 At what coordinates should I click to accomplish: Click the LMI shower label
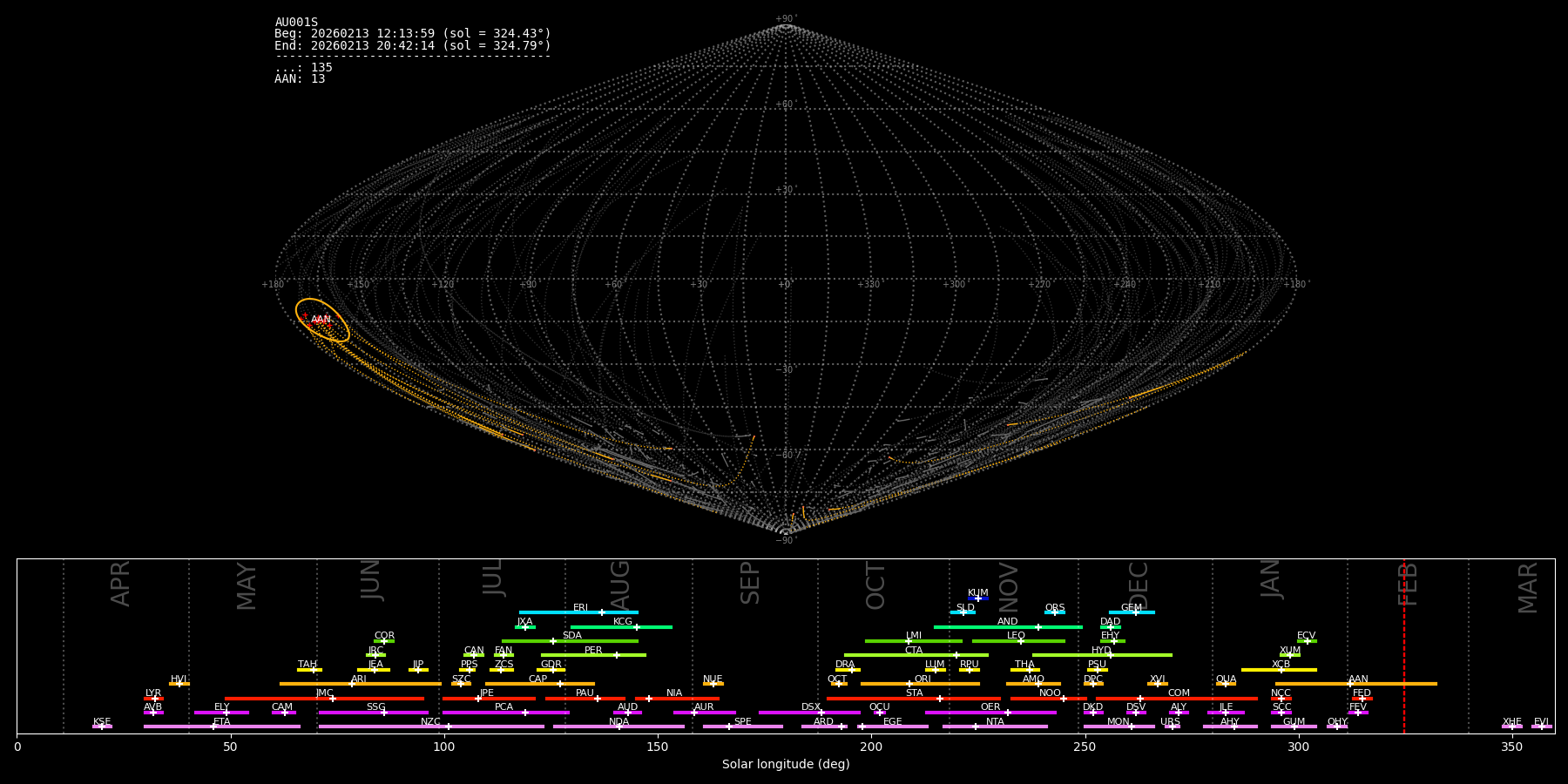pos(914,636)
